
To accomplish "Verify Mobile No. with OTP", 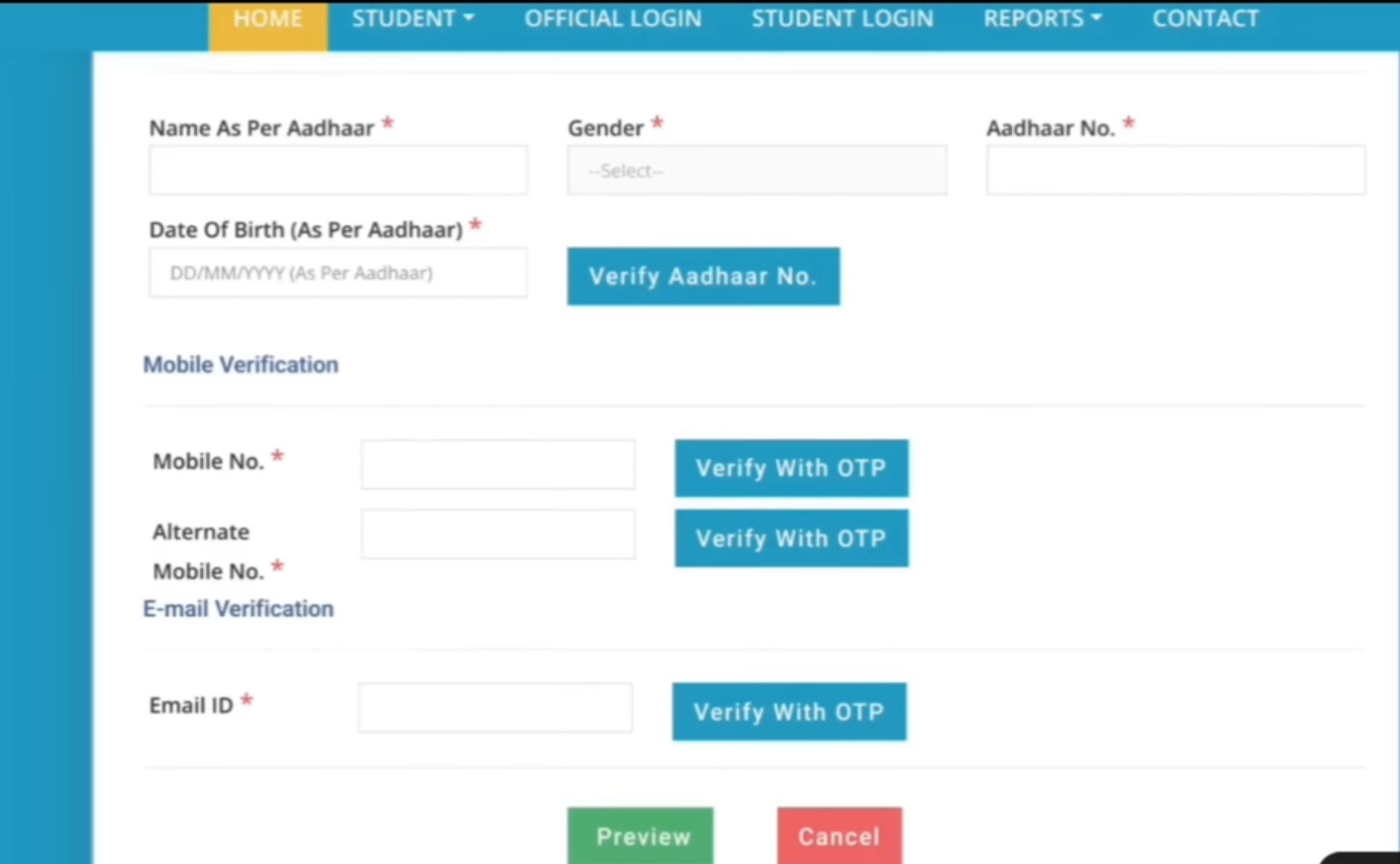I will (x=791, y=468).
